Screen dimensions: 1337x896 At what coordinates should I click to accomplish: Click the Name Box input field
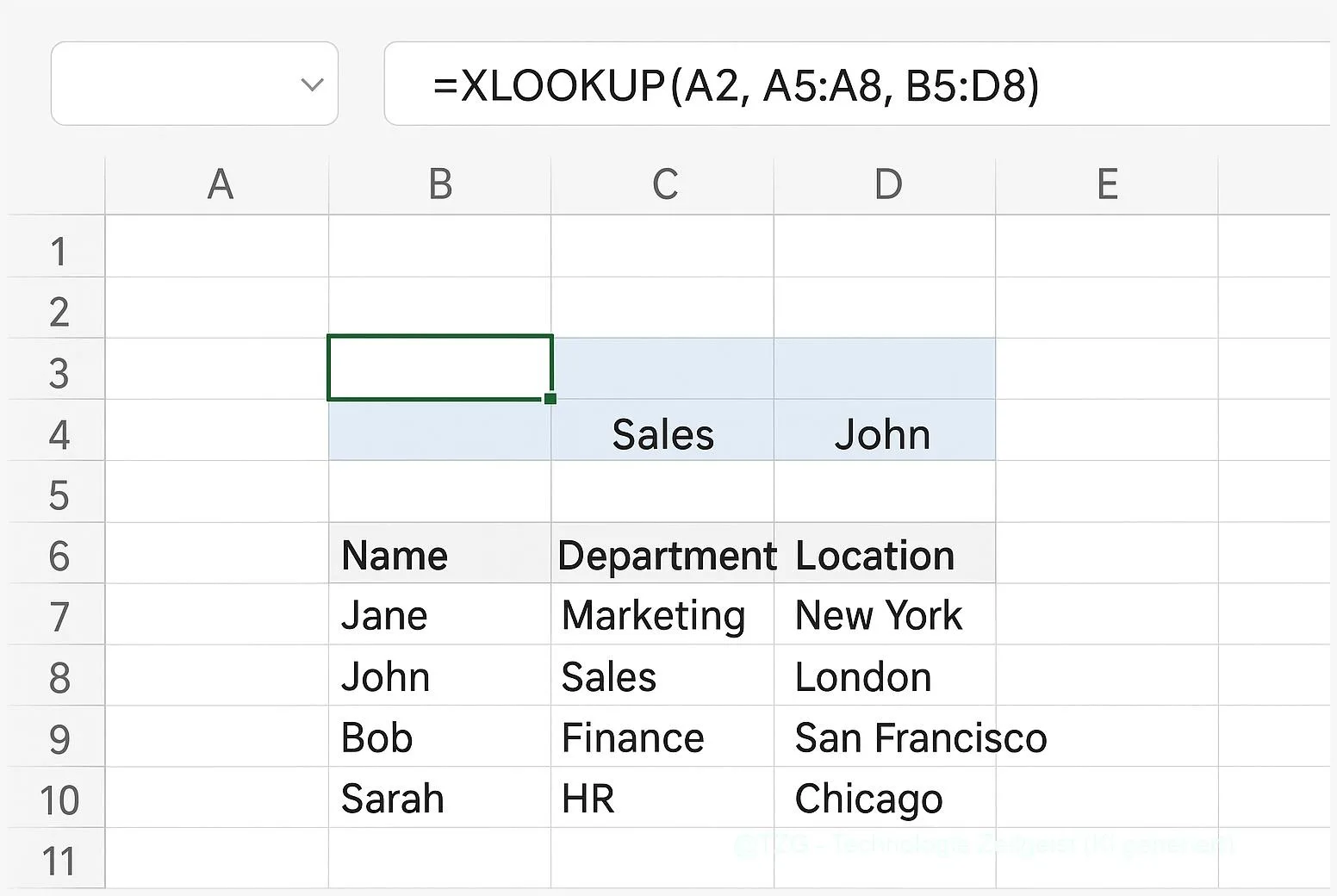click(172, 84)
